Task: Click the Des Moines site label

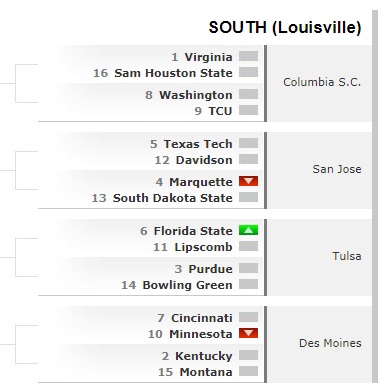Action: point(330,343)
